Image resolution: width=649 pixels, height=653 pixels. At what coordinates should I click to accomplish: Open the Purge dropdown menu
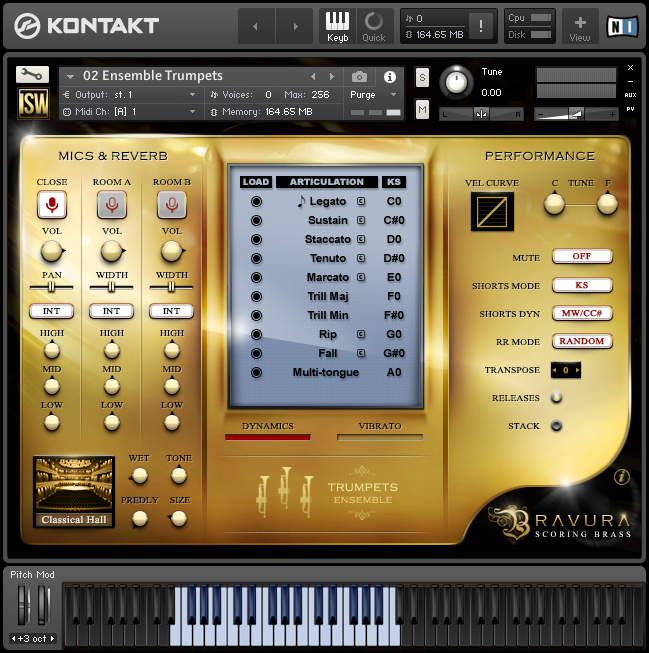tap(373, 95)
